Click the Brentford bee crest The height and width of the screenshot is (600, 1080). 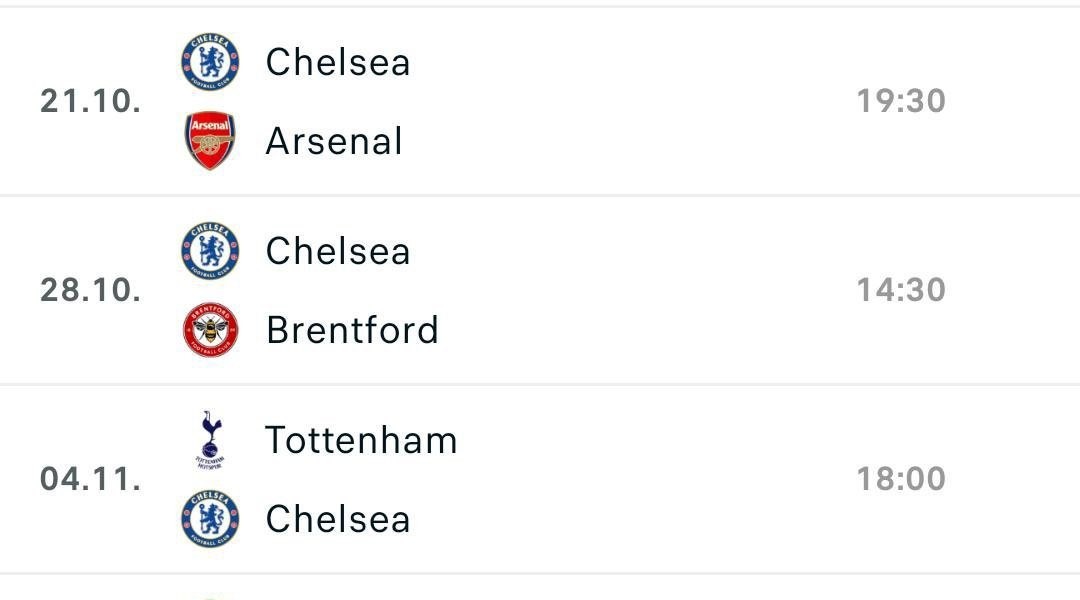click(210, 330)
